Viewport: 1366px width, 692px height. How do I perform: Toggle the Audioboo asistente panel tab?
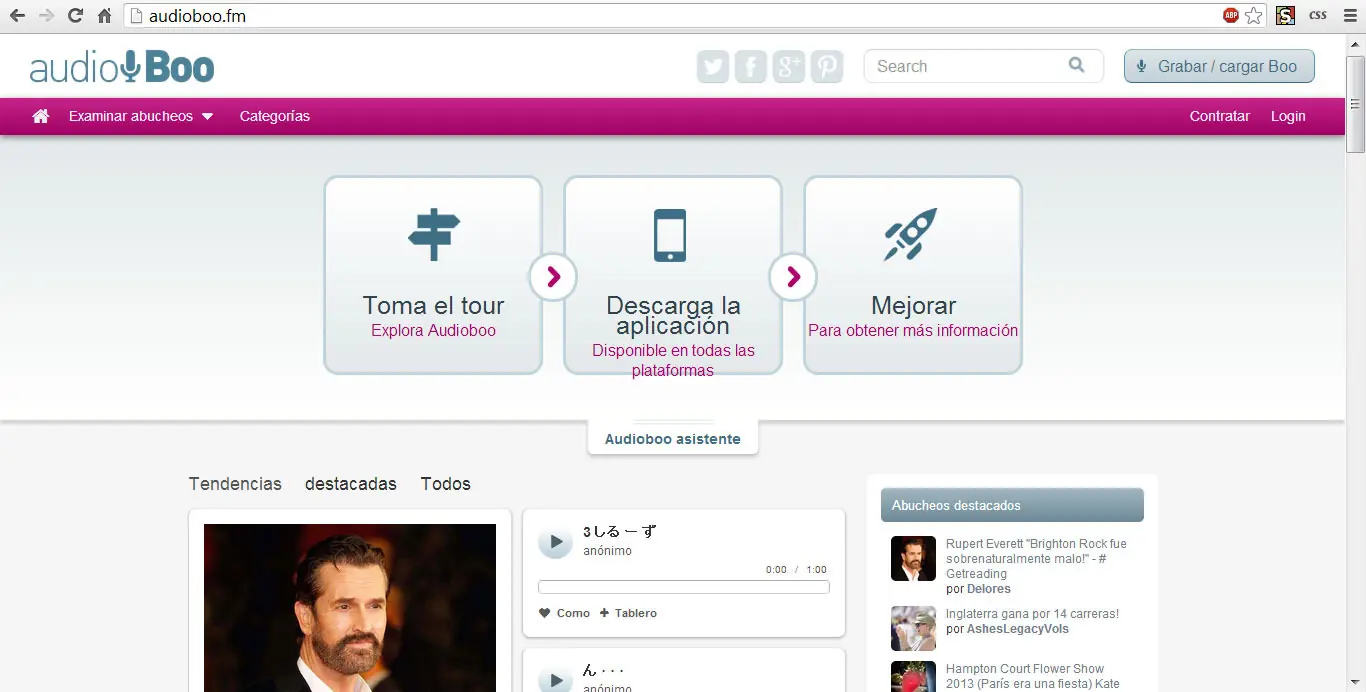(x=673, y=438)
